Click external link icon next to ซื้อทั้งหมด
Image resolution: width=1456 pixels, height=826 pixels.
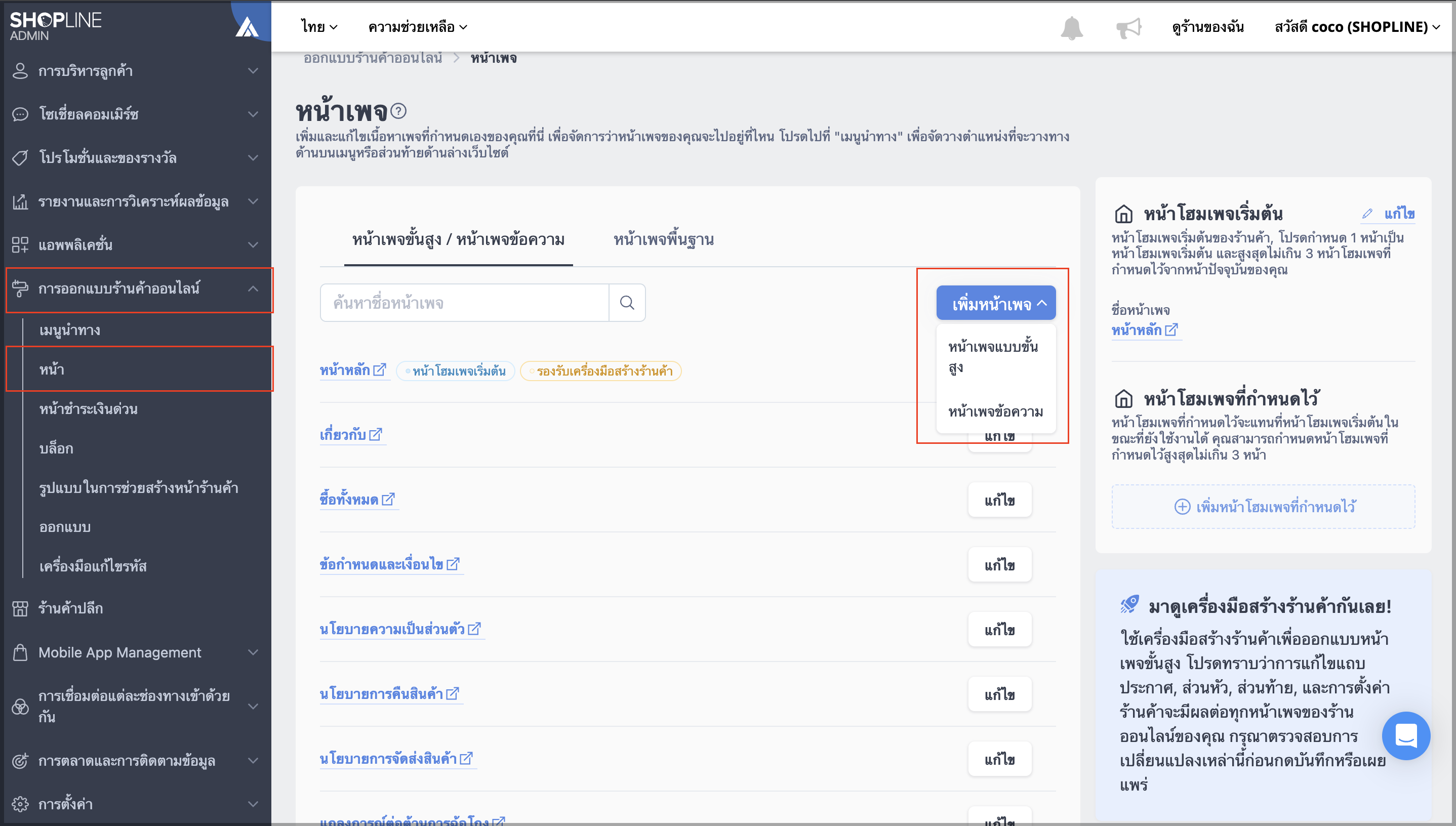coord(388,499)
